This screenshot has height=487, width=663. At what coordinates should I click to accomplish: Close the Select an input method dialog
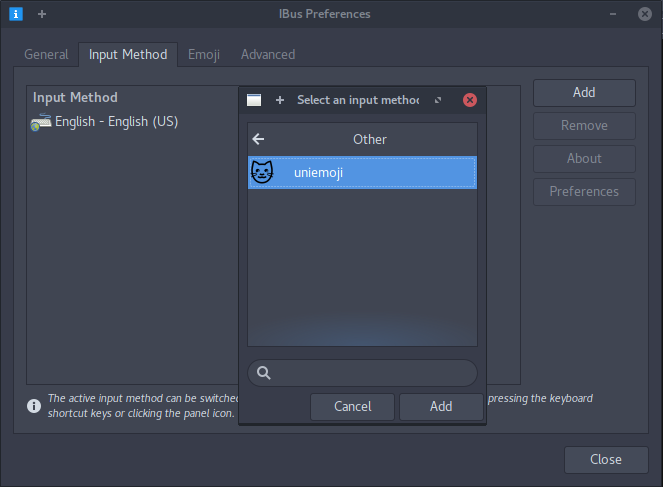pos(470,100)
